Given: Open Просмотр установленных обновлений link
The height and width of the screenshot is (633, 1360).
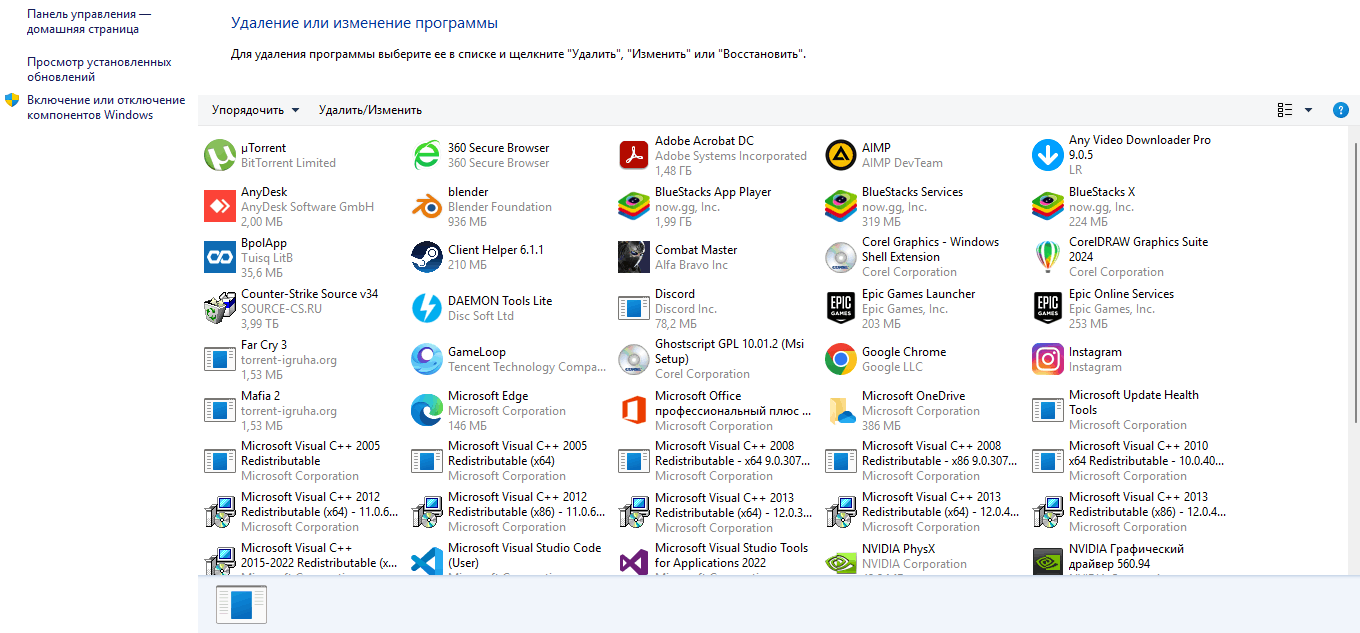Looking at the screenshot, I should 99,69.
